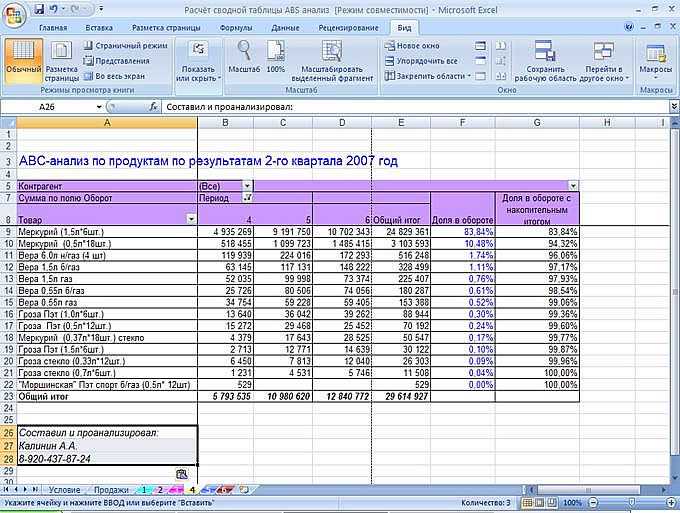Select the total cell 29 614 927
The height and width of the screenshot is (513, 680).
click(x=401, y=396)
